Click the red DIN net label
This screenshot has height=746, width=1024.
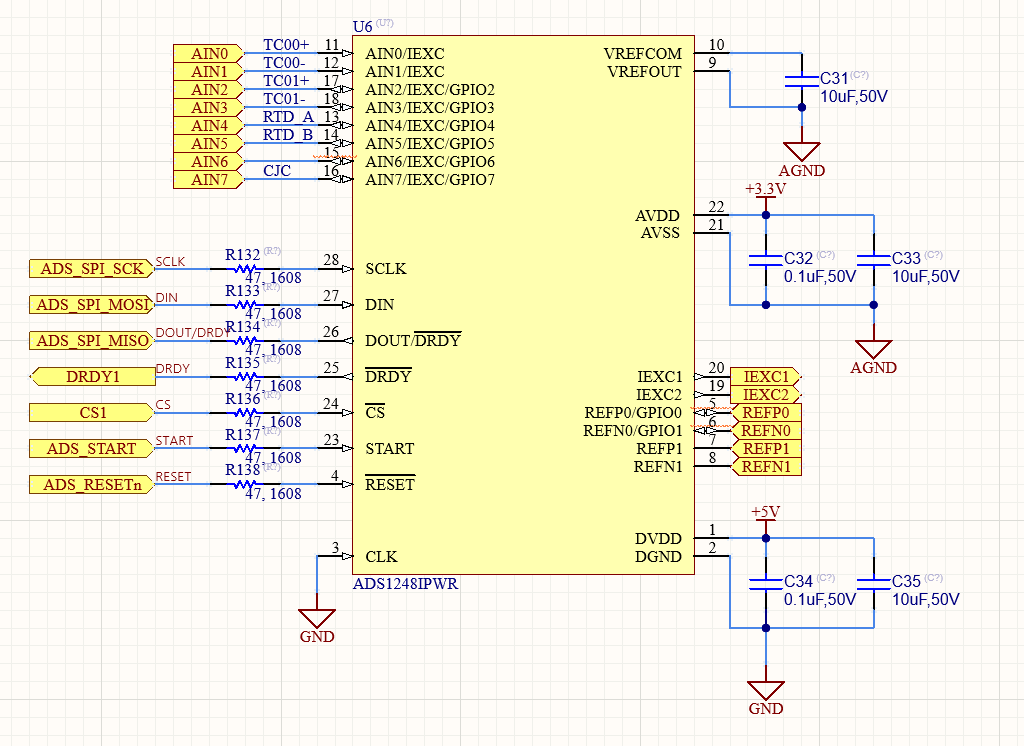(x=167, y=297)
